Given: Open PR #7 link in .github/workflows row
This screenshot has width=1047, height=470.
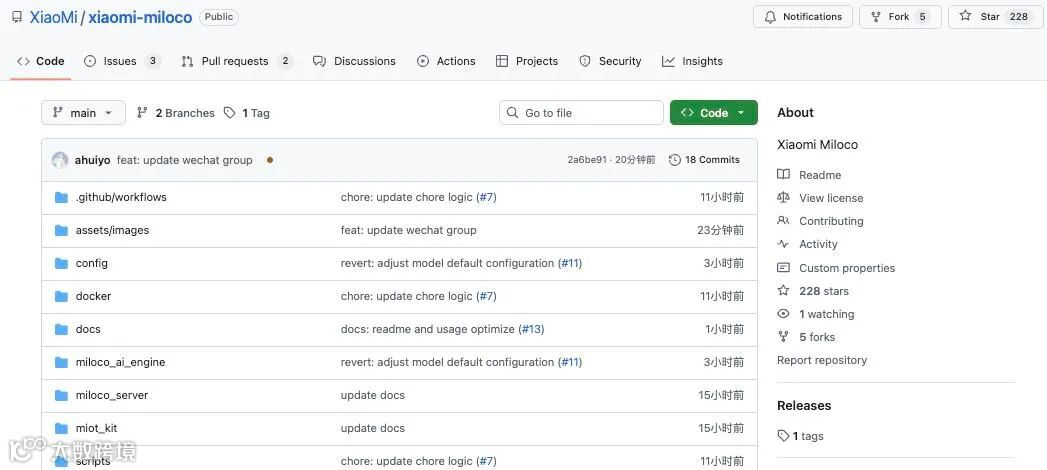Looking at the screenshot, I should 486,198.
